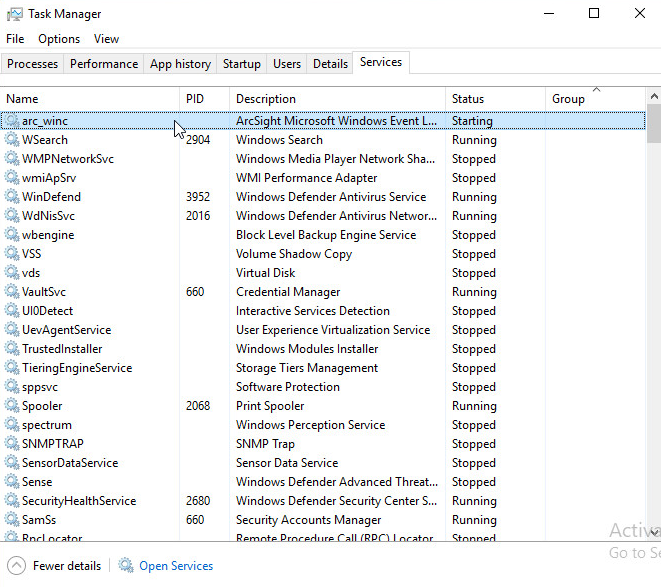Select the TrustedInstaller service row

62,349
